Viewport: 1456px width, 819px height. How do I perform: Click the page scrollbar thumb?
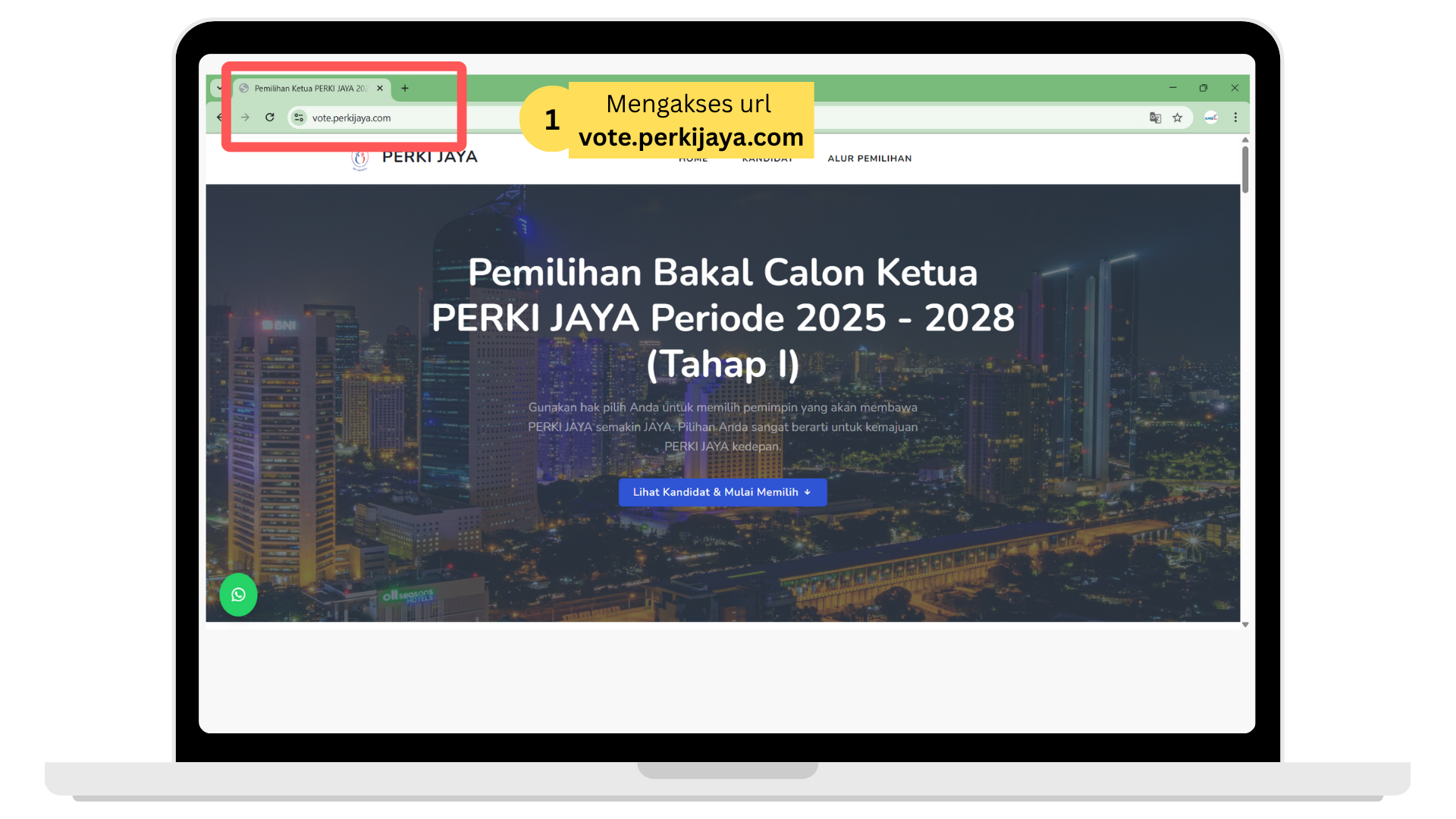coord(1244,169)
